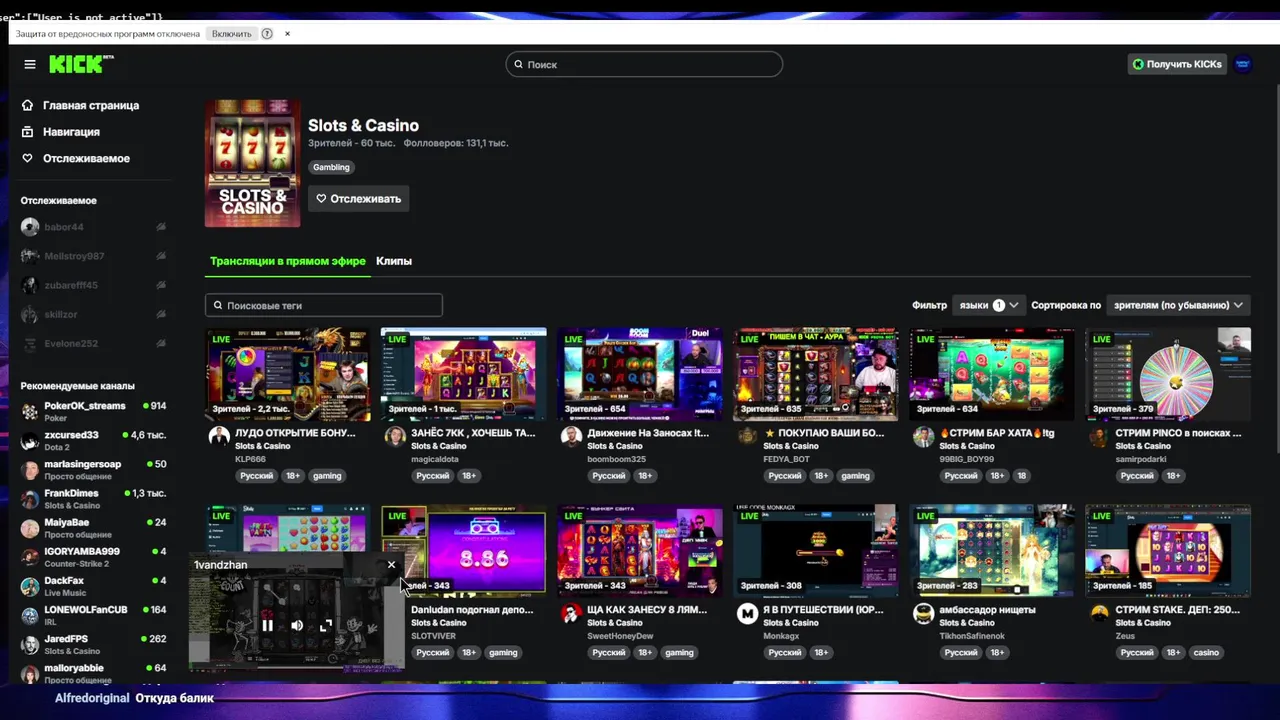
Task: Close the 1vandzhan mini player
Action: (x=391, y=565)
